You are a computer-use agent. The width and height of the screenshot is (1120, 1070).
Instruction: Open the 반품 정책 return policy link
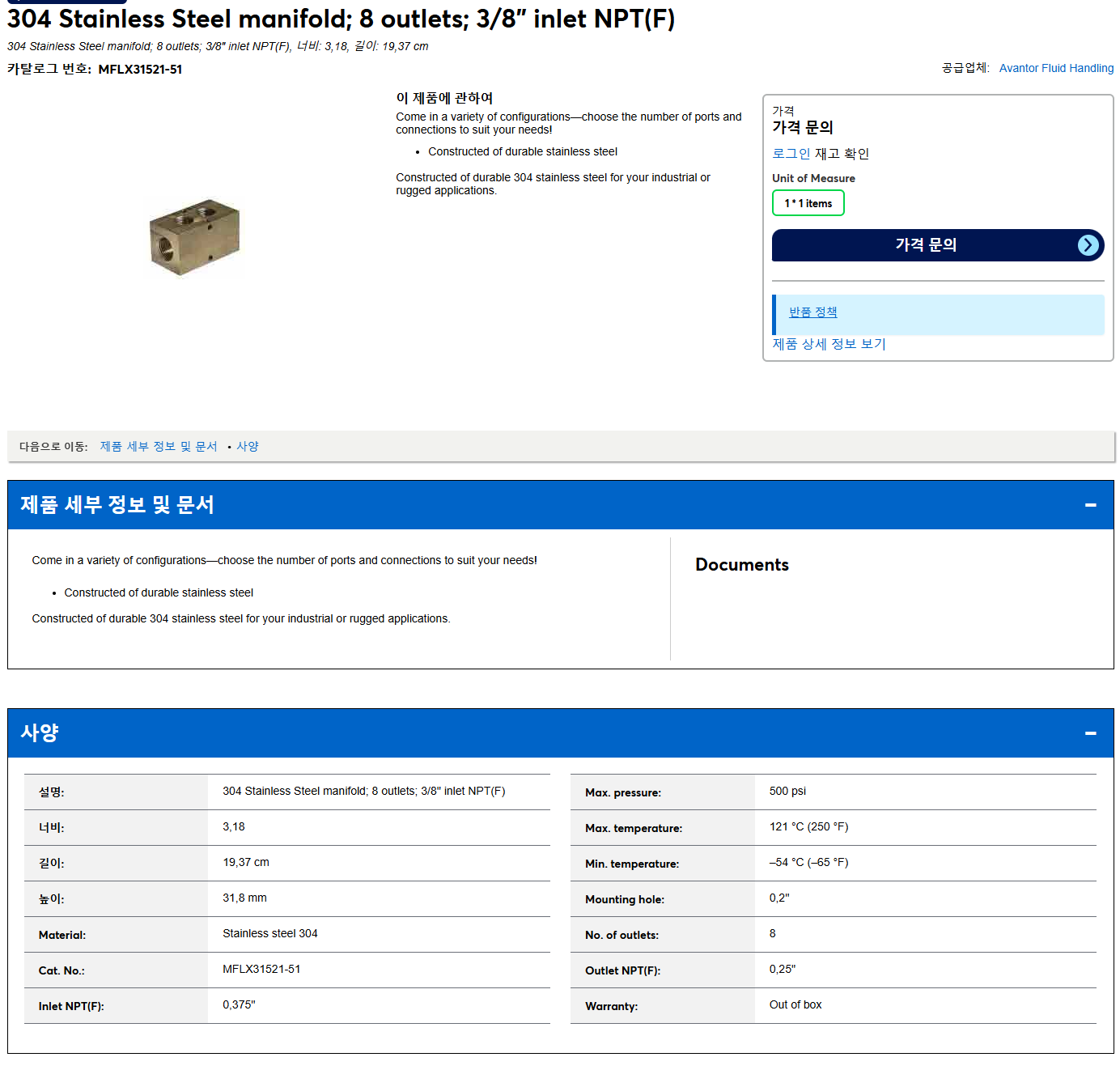[x=812, y=312]
